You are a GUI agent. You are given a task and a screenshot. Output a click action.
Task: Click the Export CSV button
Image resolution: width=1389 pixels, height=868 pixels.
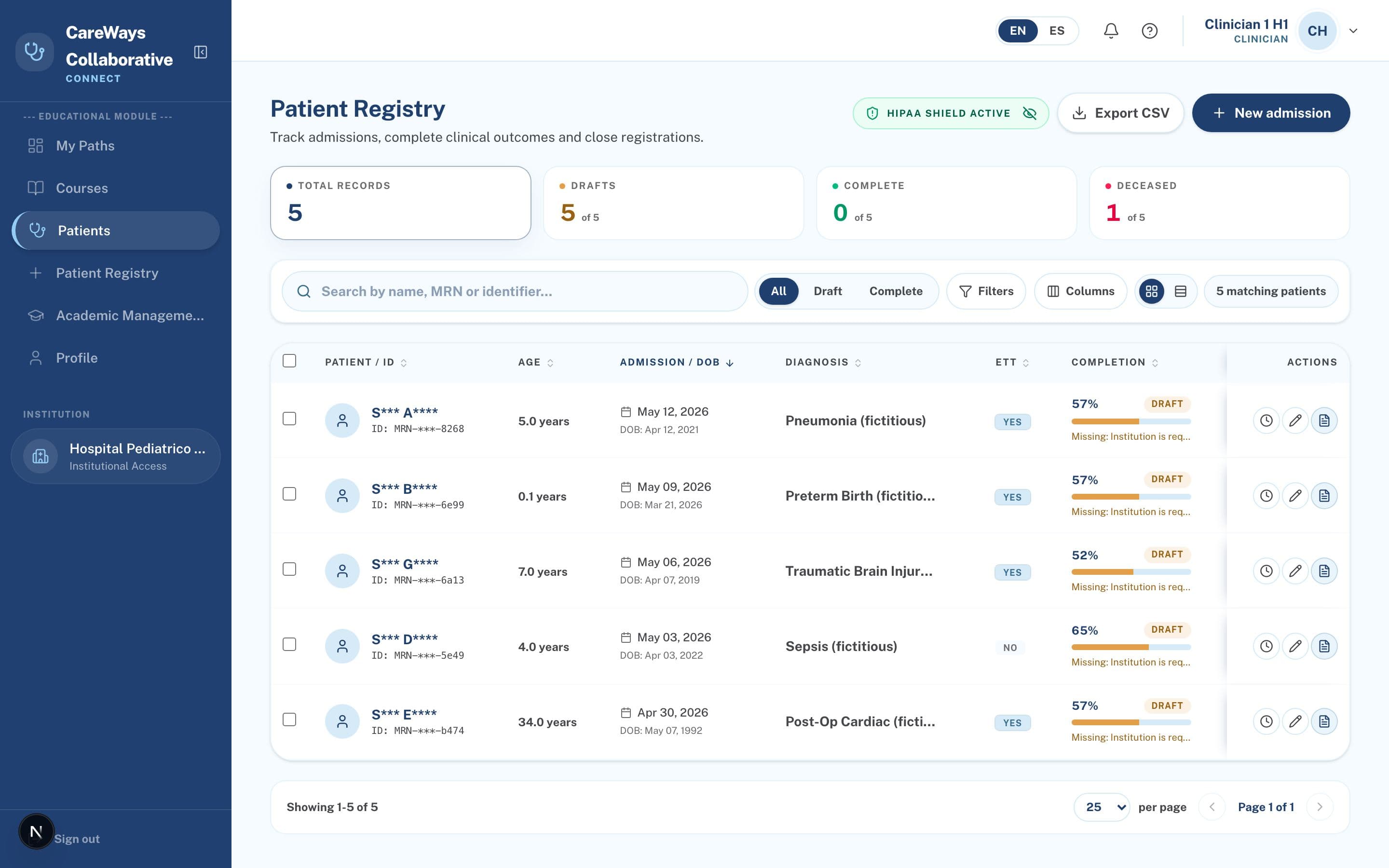[x=1120, y=113]
